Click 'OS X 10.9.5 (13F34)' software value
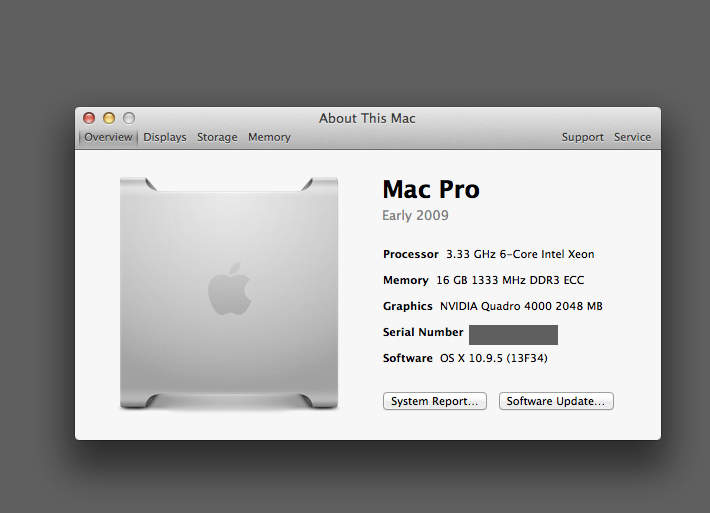This screenshot has width=710, height=513. pos(494,359)
